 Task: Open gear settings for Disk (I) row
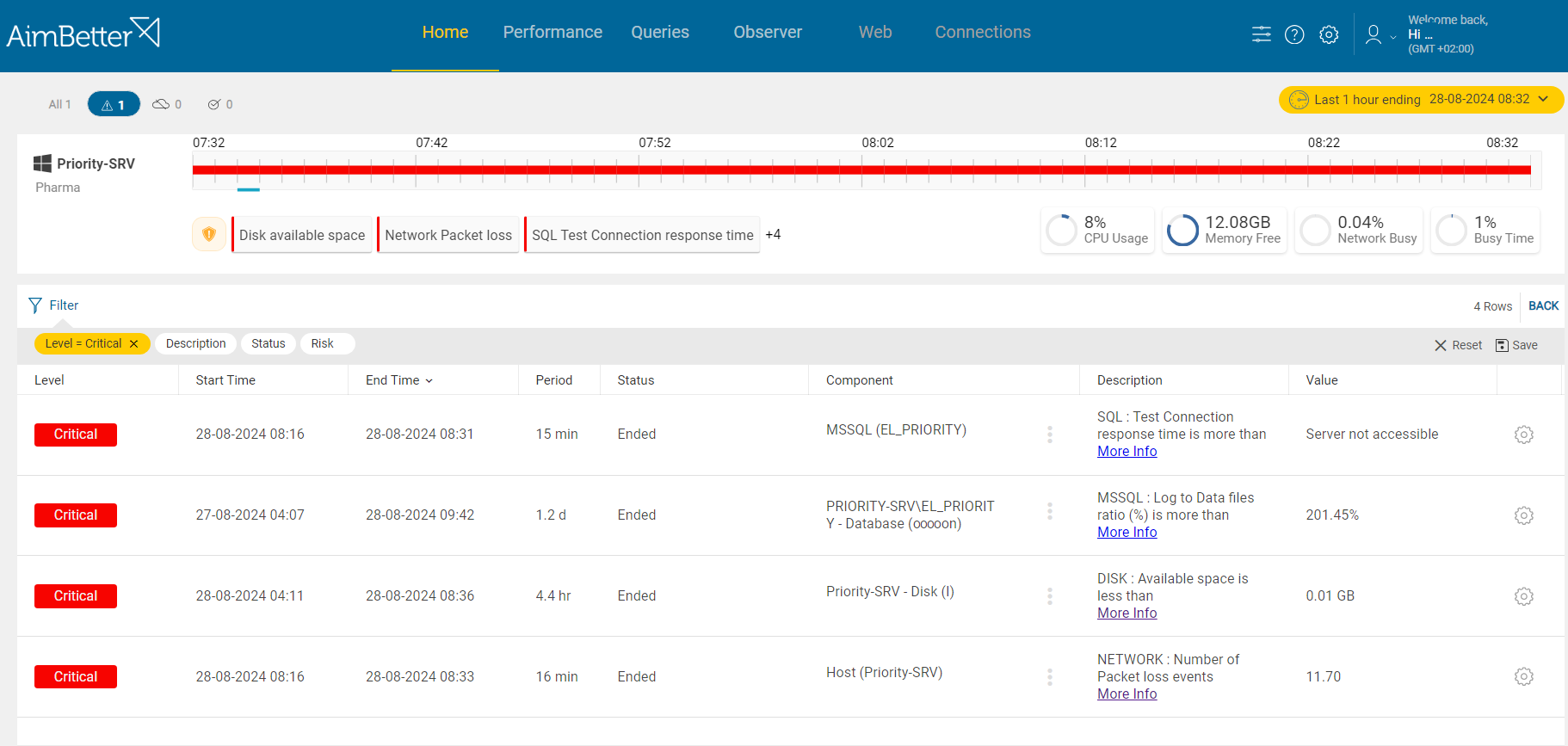point(1524,596)
